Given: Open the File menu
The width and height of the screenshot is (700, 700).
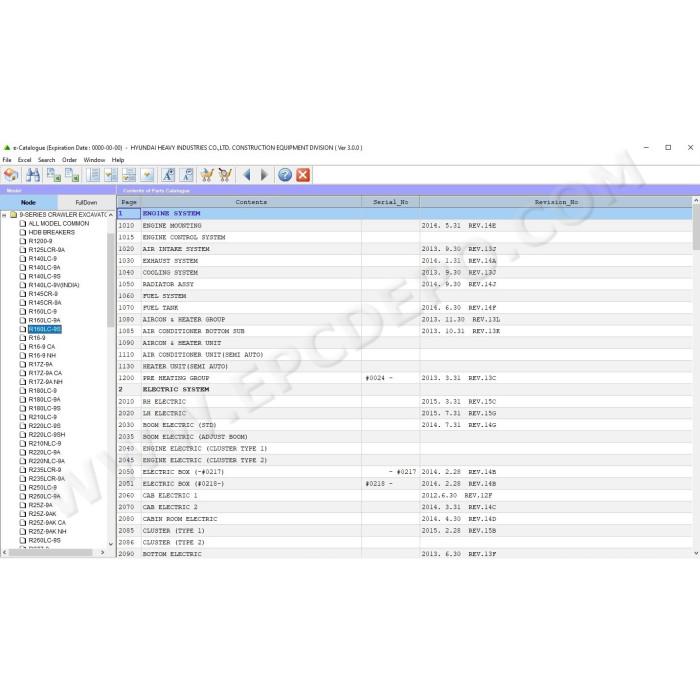Looking at the screenshot, I should click(7, 160).
